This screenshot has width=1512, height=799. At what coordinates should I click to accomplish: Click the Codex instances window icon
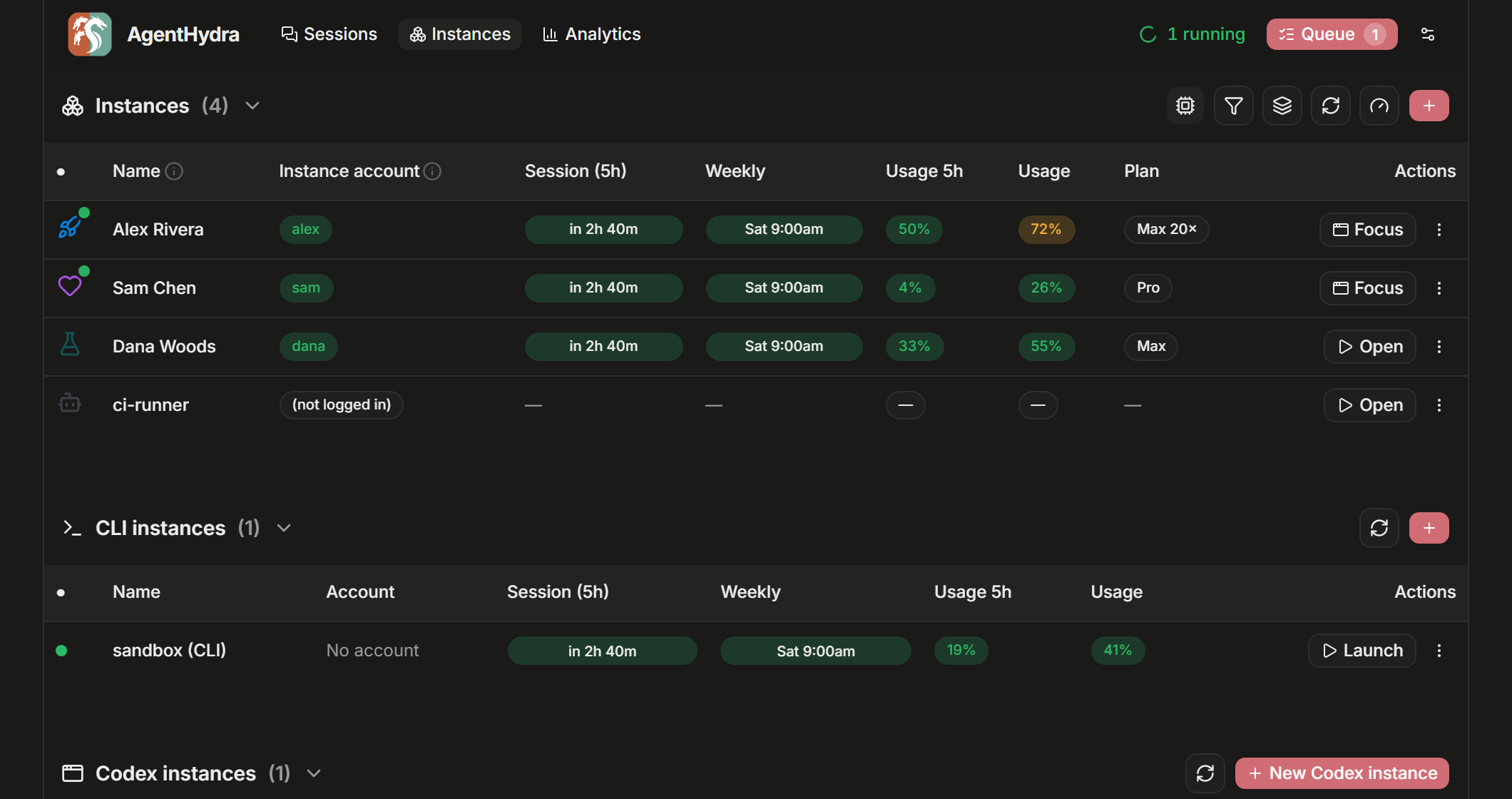73,773
